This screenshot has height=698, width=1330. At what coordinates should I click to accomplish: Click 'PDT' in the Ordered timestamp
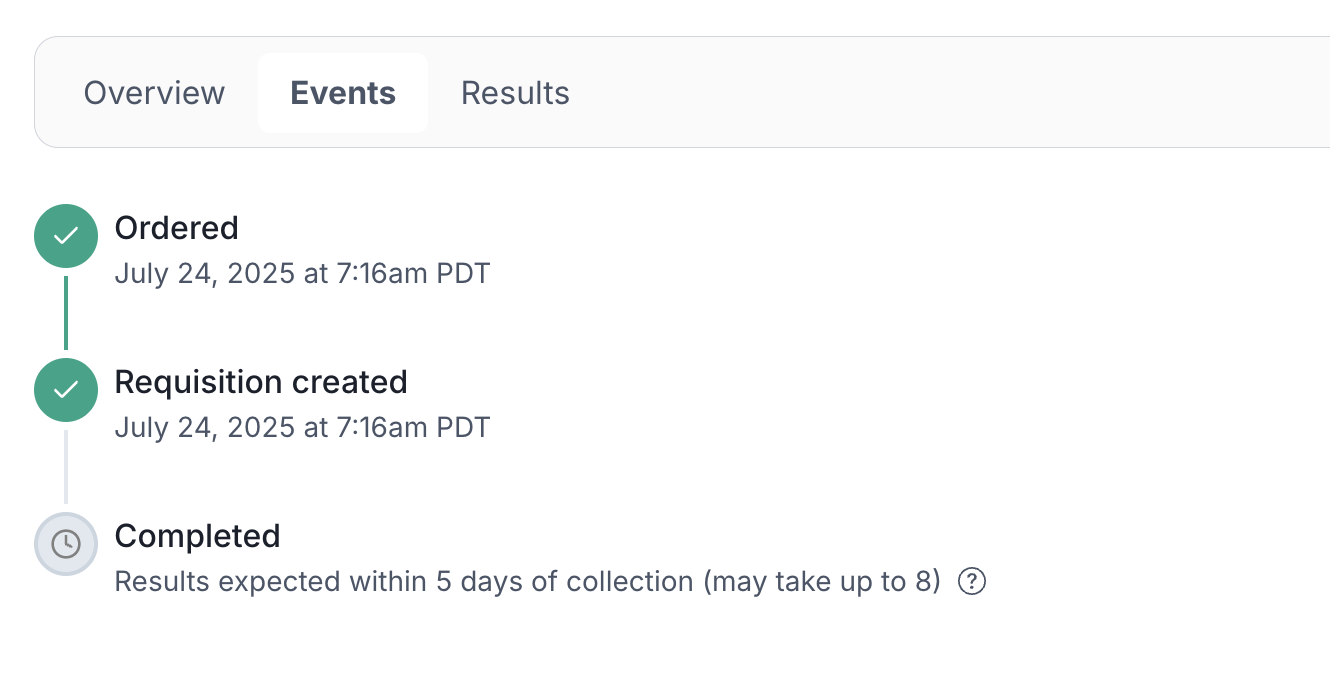coord(463,273)
